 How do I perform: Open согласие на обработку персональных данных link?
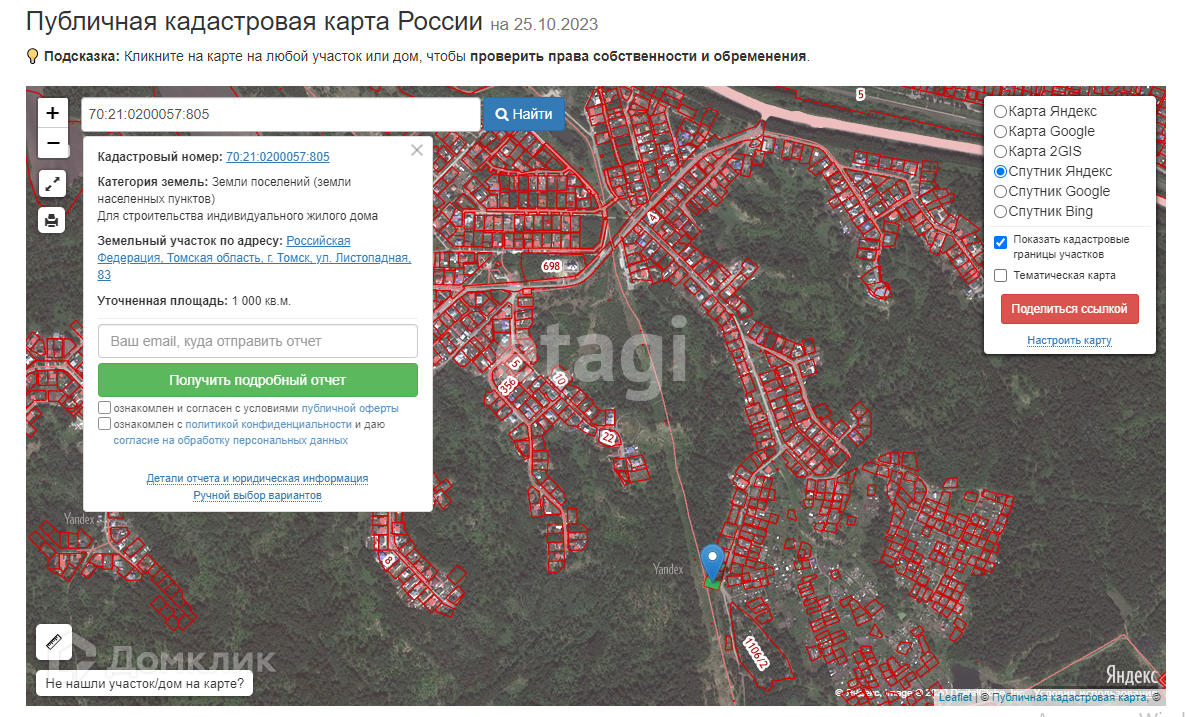point(231,440)
